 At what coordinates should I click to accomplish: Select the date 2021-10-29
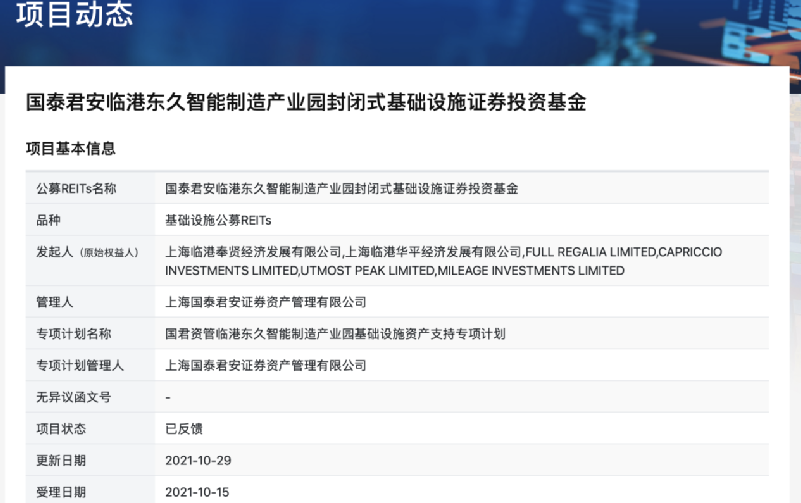coord(198,460)
